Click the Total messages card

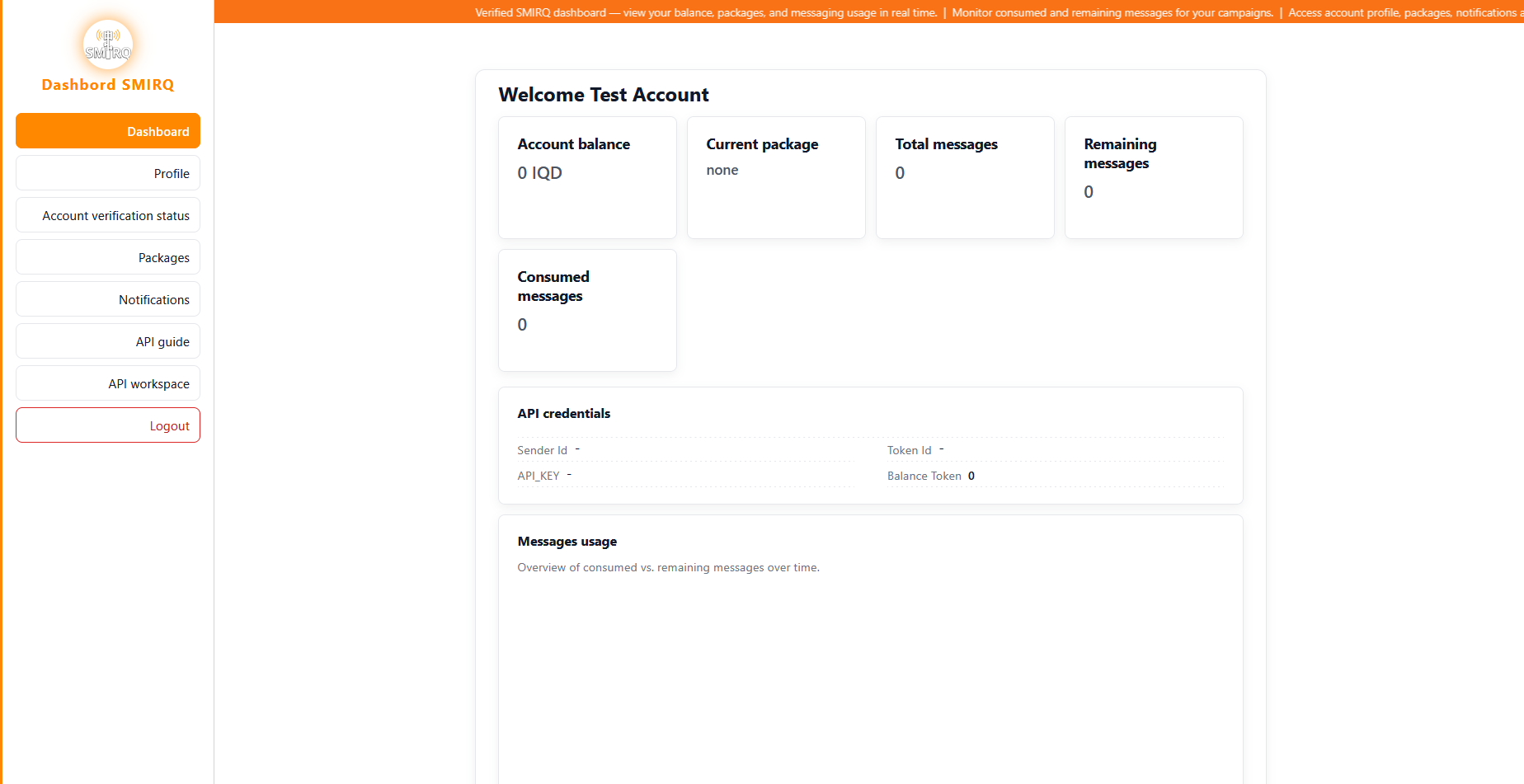[965, 177]
